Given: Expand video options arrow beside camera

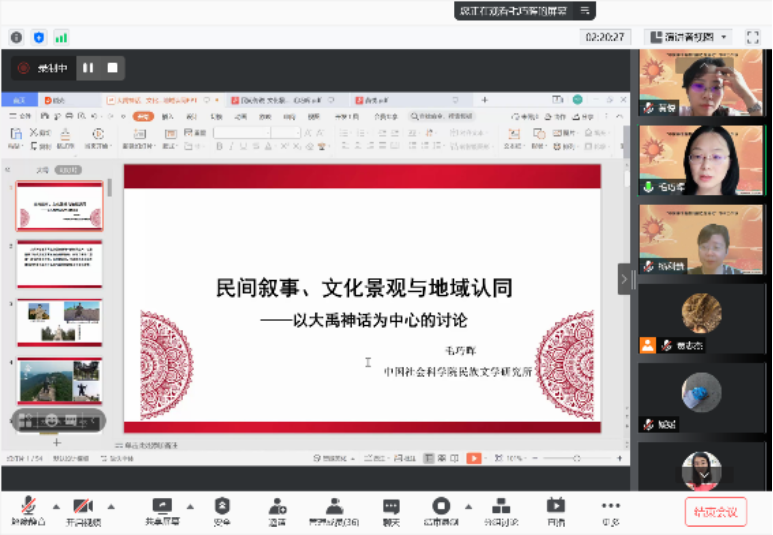Looking at the screenshot, I should [111, 505].
